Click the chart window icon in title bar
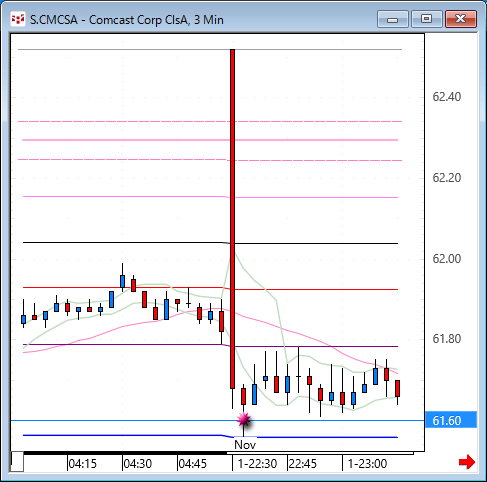Image resolution: width=487 pixels, height=482 pixels. click(x=18, y=19)
